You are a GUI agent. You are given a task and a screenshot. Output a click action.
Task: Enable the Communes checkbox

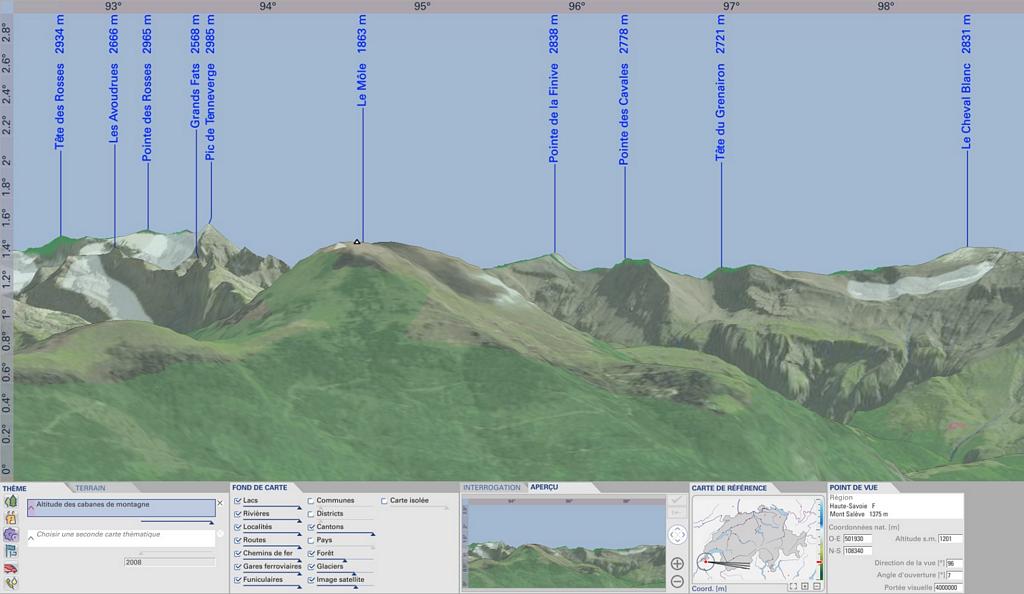pos(312,500)
